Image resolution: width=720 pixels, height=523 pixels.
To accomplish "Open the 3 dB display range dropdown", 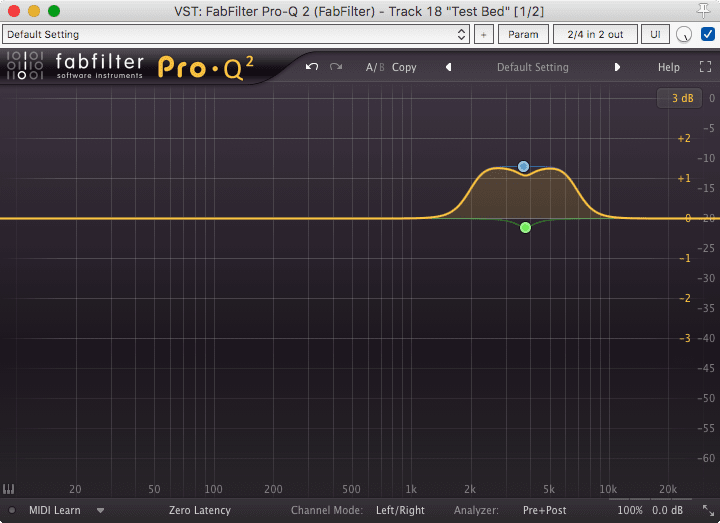I will click(682, 98).
